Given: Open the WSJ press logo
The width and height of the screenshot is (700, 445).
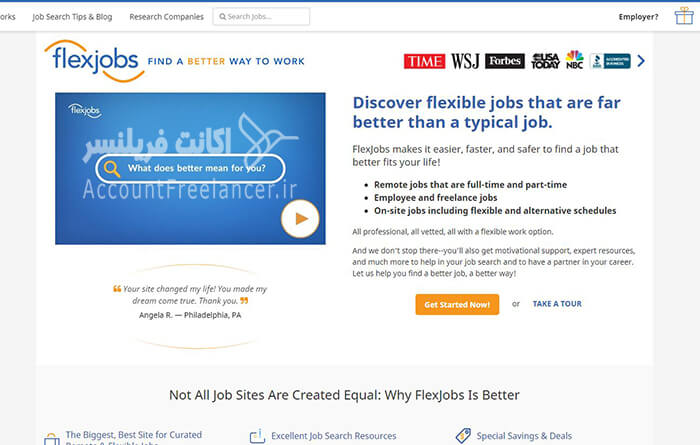Looking at the screenshot, I should pos(465,61).
